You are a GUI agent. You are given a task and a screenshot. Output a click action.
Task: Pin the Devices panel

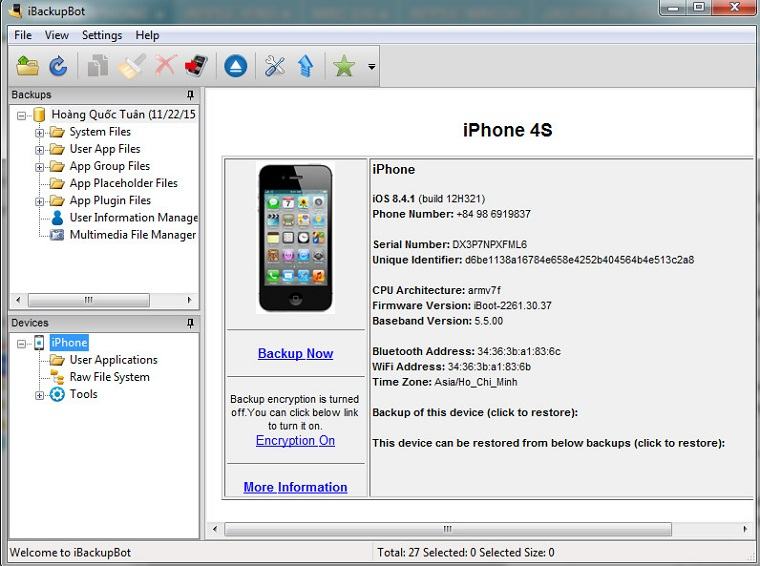click(190, 323)
